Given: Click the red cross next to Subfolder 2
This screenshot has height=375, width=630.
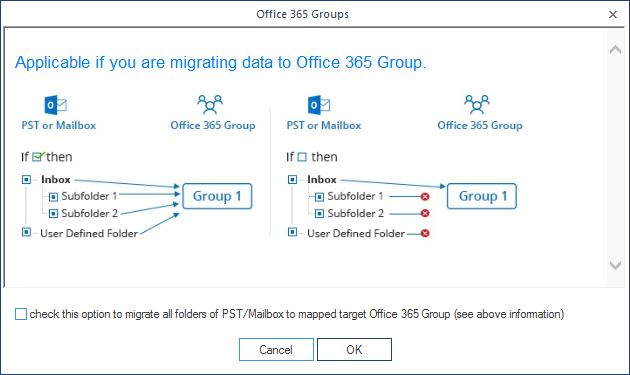Looking at the screenshot, I should click(x=425, y=213).
